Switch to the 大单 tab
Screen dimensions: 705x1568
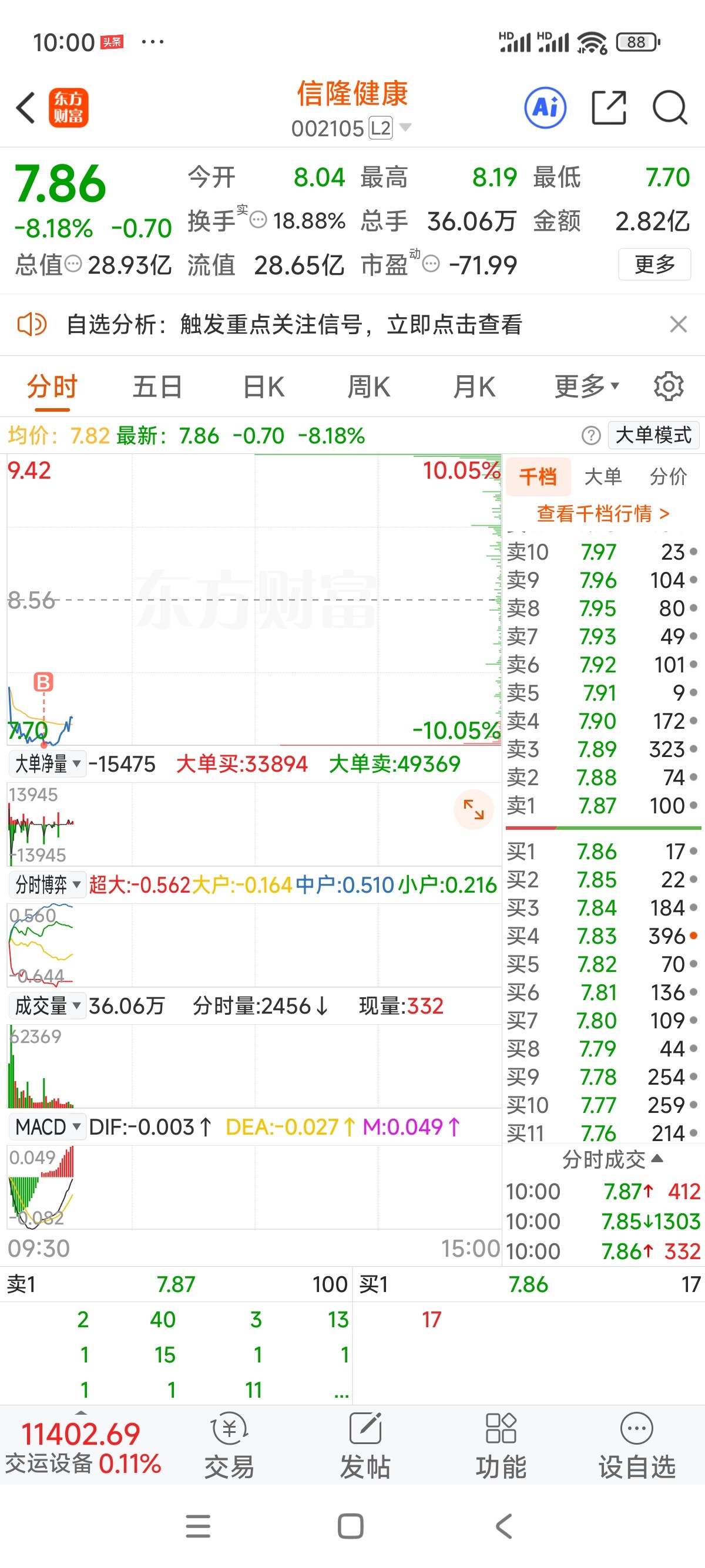(603, 476)
